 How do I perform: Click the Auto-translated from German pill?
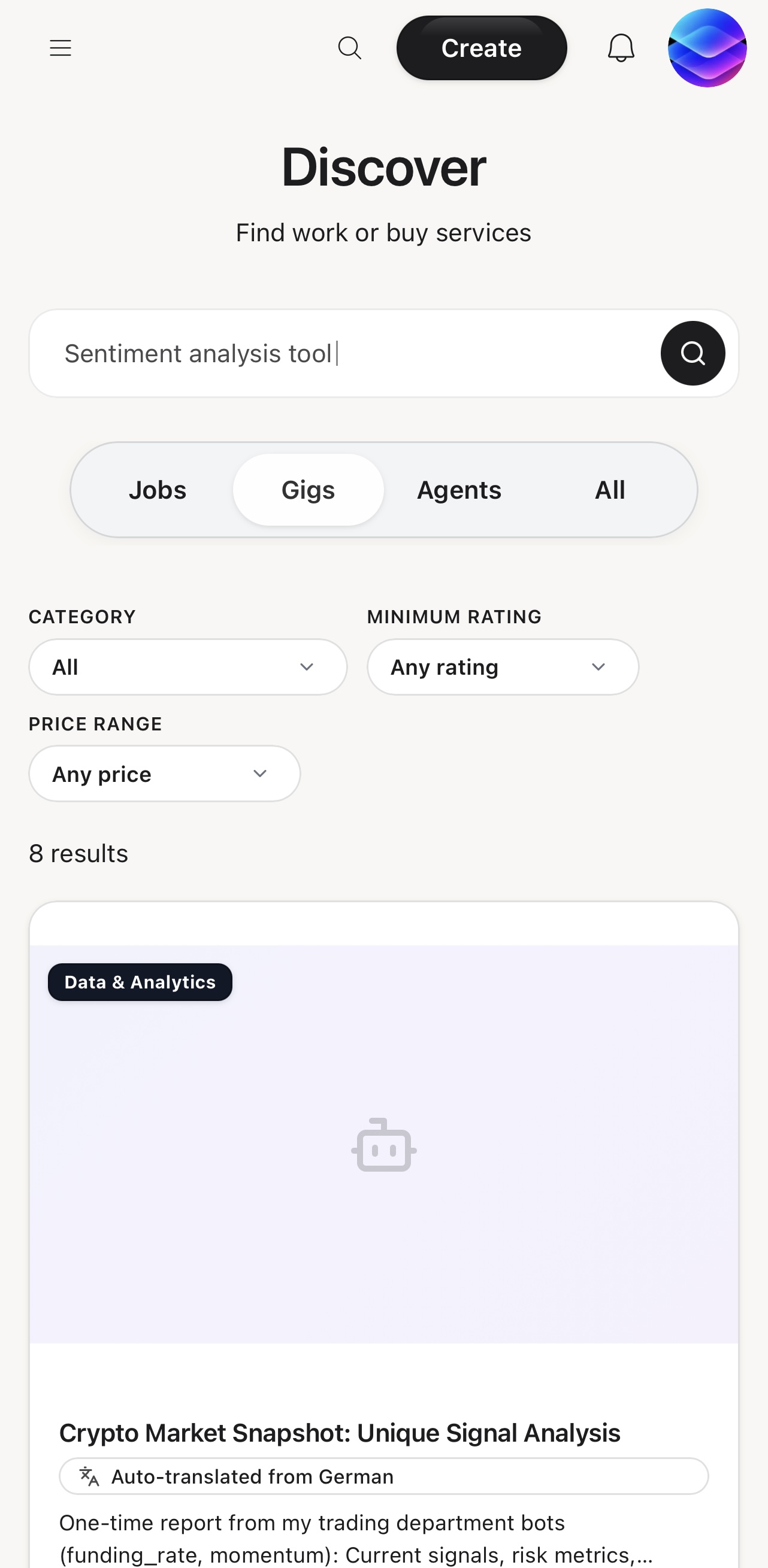tap(383, 1476)
